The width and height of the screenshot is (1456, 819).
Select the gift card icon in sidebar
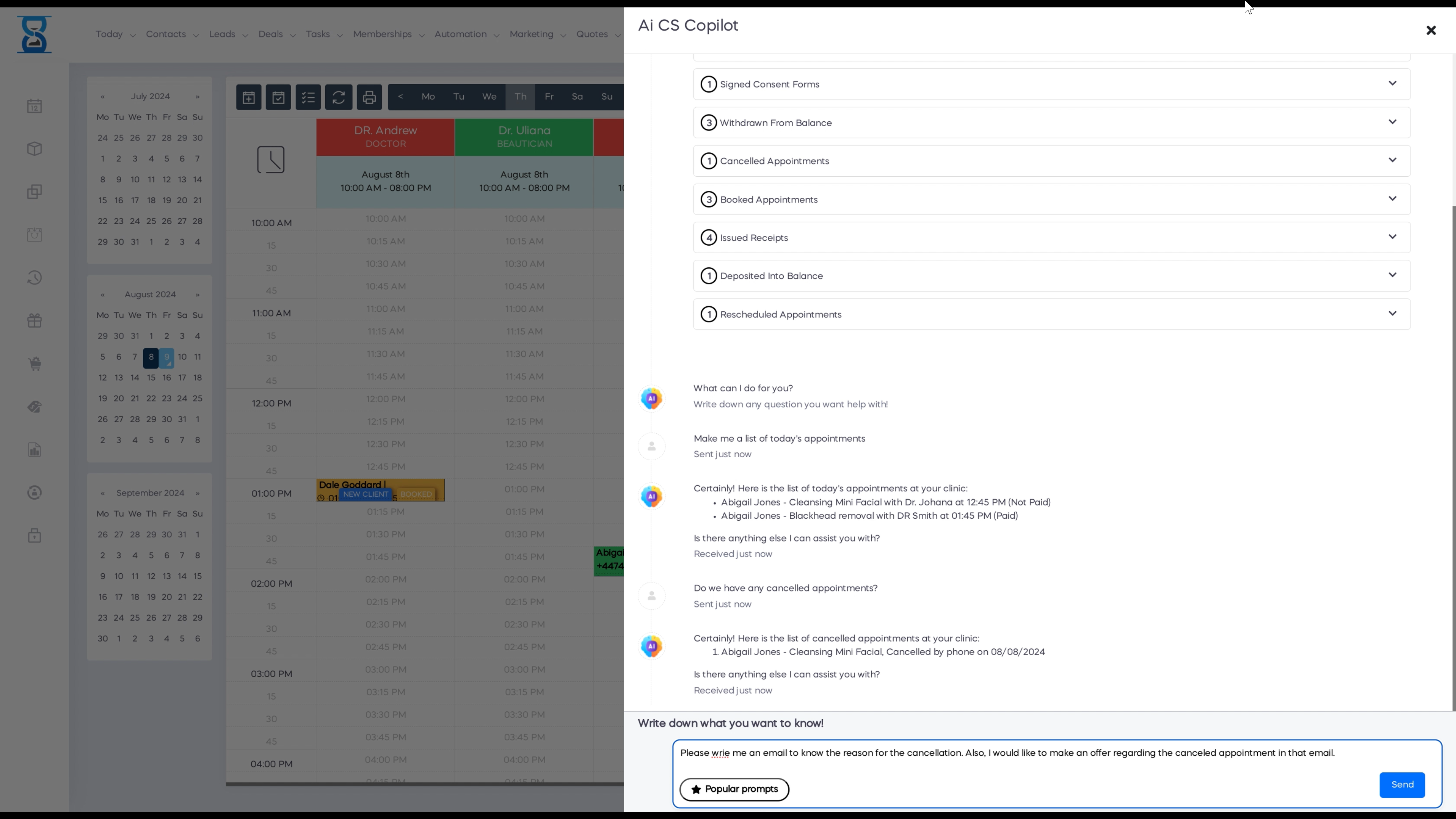pyautogui.click(x=35, y=320)
